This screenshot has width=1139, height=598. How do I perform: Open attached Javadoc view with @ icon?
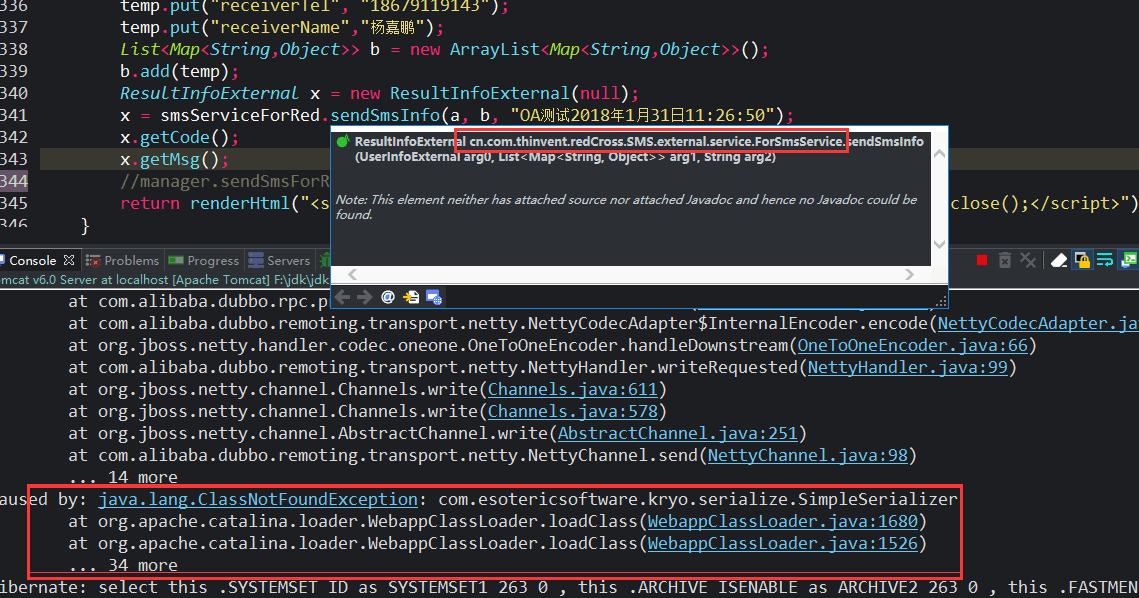[x=388, y=296]
